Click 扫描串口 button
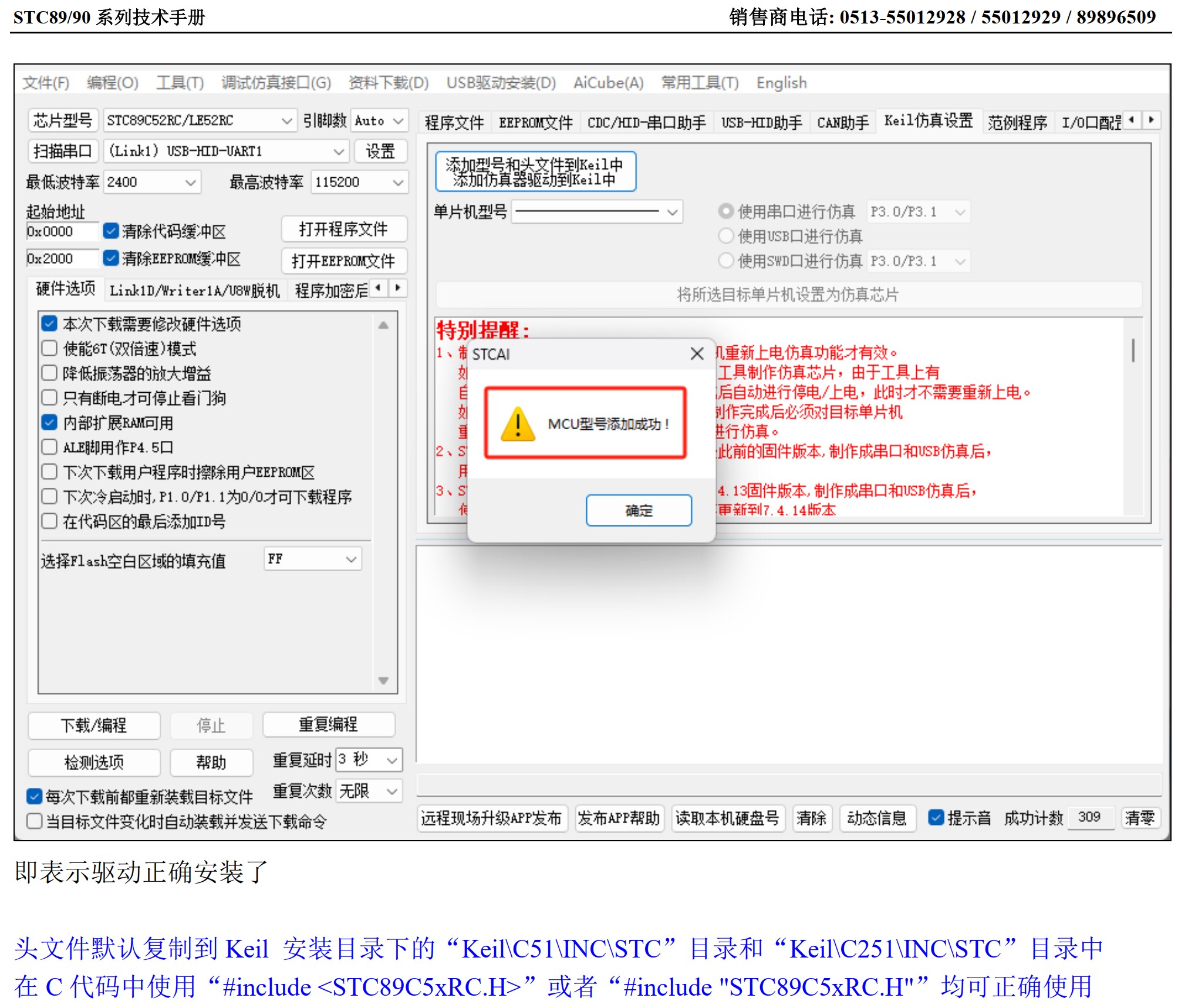 [x=63, y=151]
